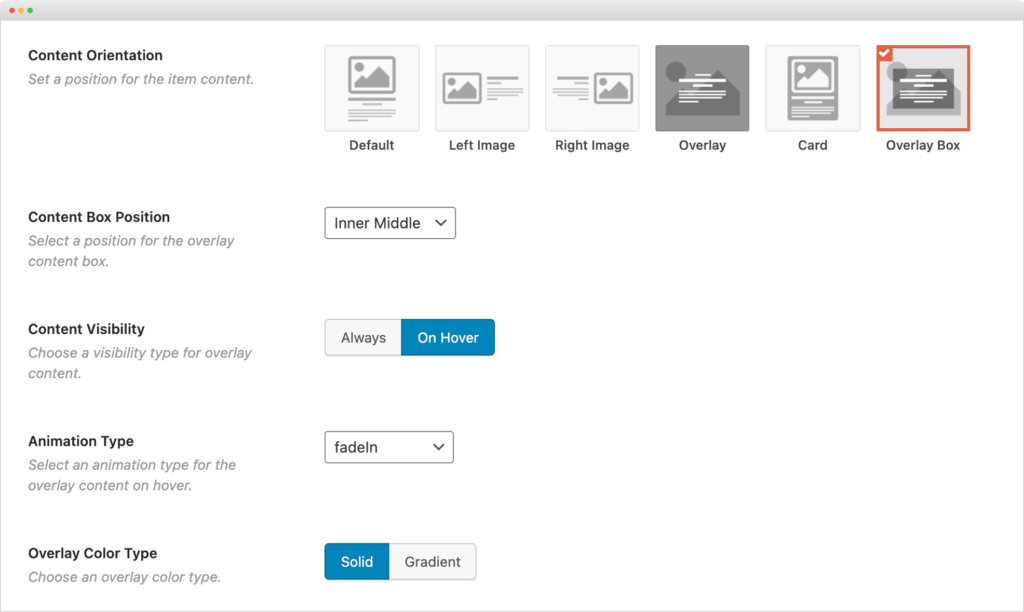
Task: Choose the Card layout icon
Action: [812, 88]
